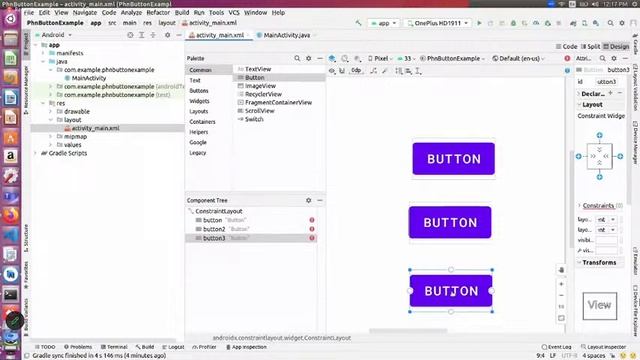
Task: Search attributes with the magnifier icon
Action: point(602,58)
